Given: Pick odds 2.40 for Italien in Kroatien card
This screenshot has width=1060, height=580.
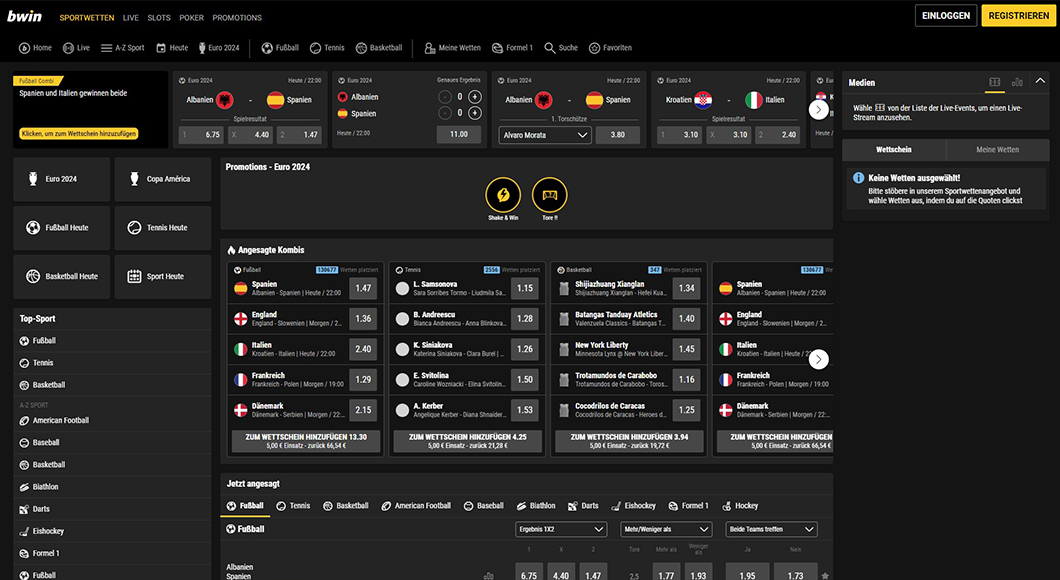Looking at the screenshot, I should (x=778, y=135).
